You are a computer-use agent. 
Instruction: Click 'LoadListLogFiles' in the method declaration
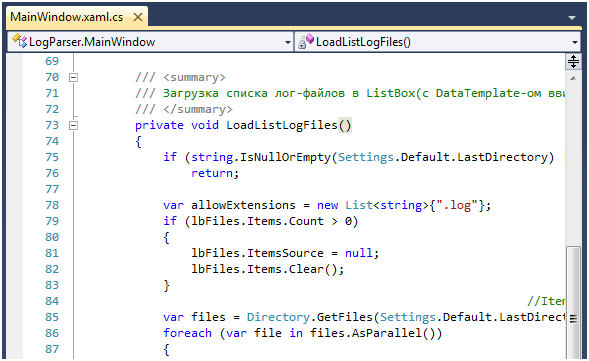click(282, 125)
